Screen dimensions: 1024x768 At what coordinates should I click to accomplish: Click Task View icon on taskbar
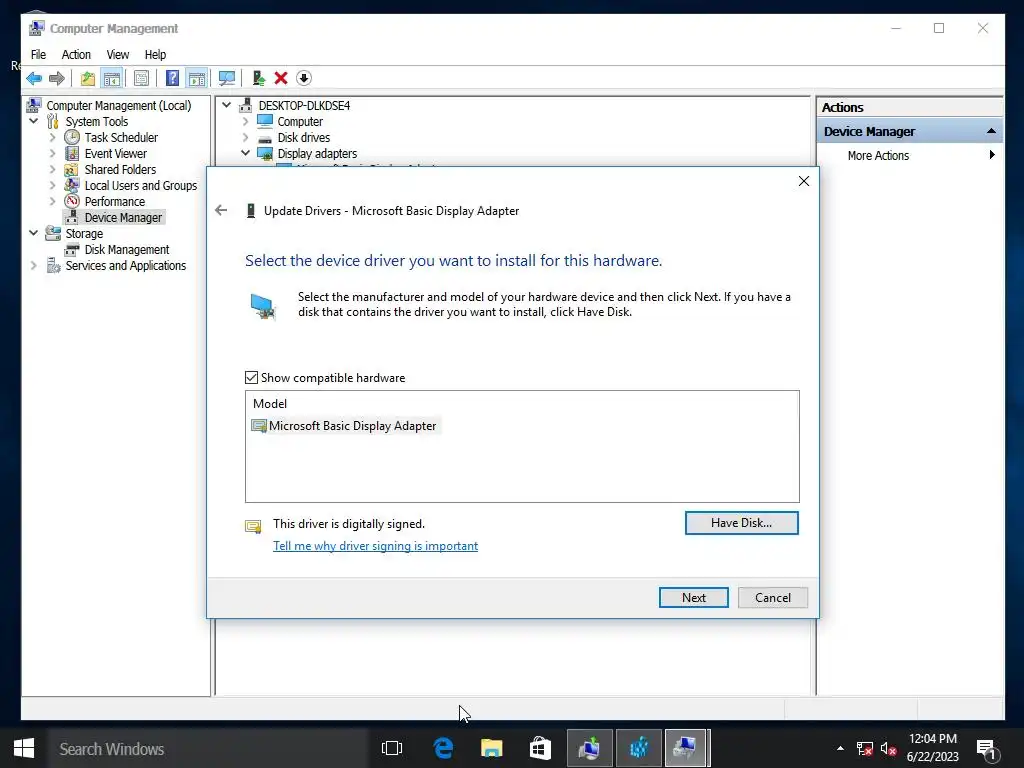392,748
